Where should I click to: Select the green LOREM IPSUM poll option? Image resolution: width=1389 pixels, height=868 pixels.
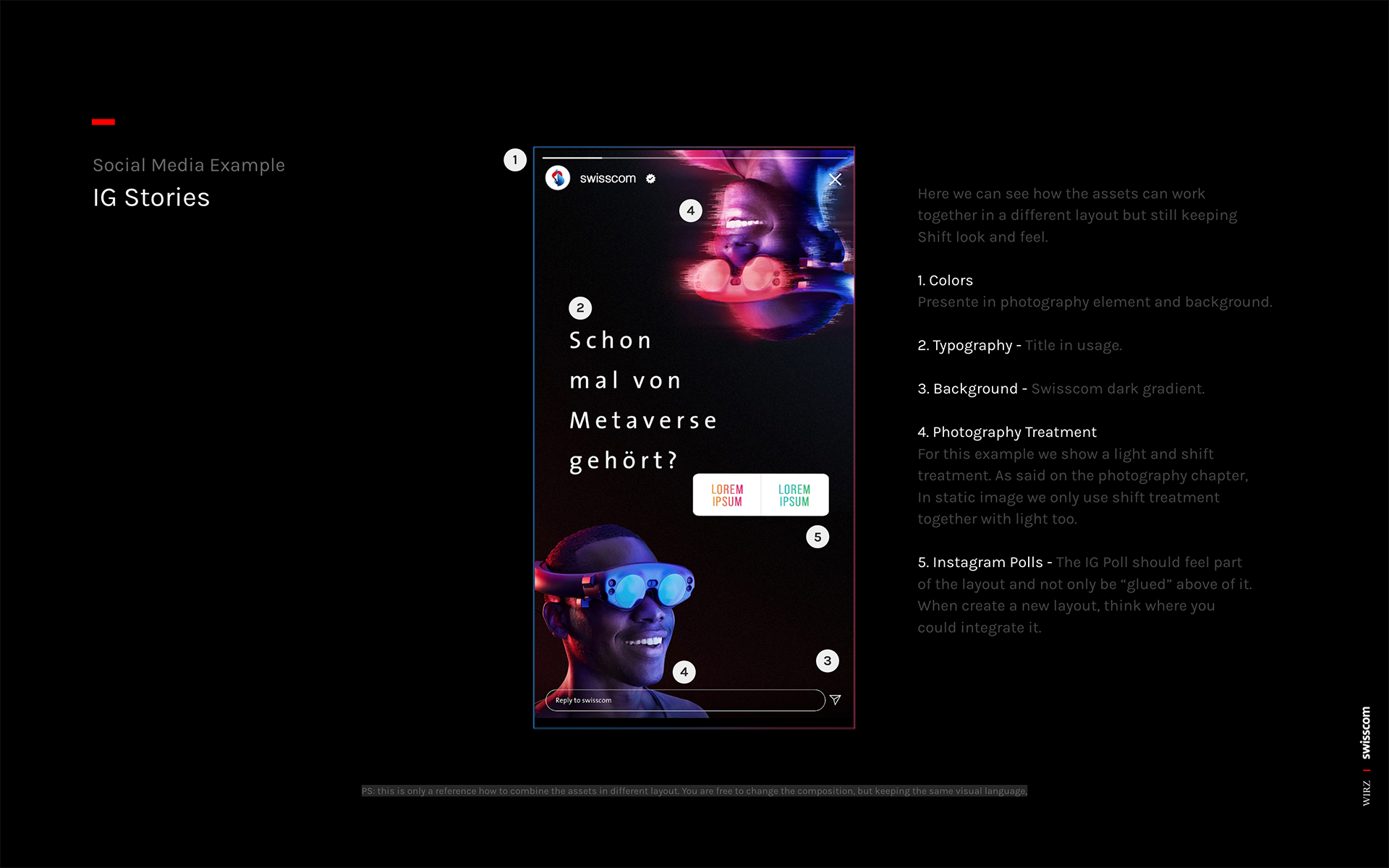click(x=794, y=495)
